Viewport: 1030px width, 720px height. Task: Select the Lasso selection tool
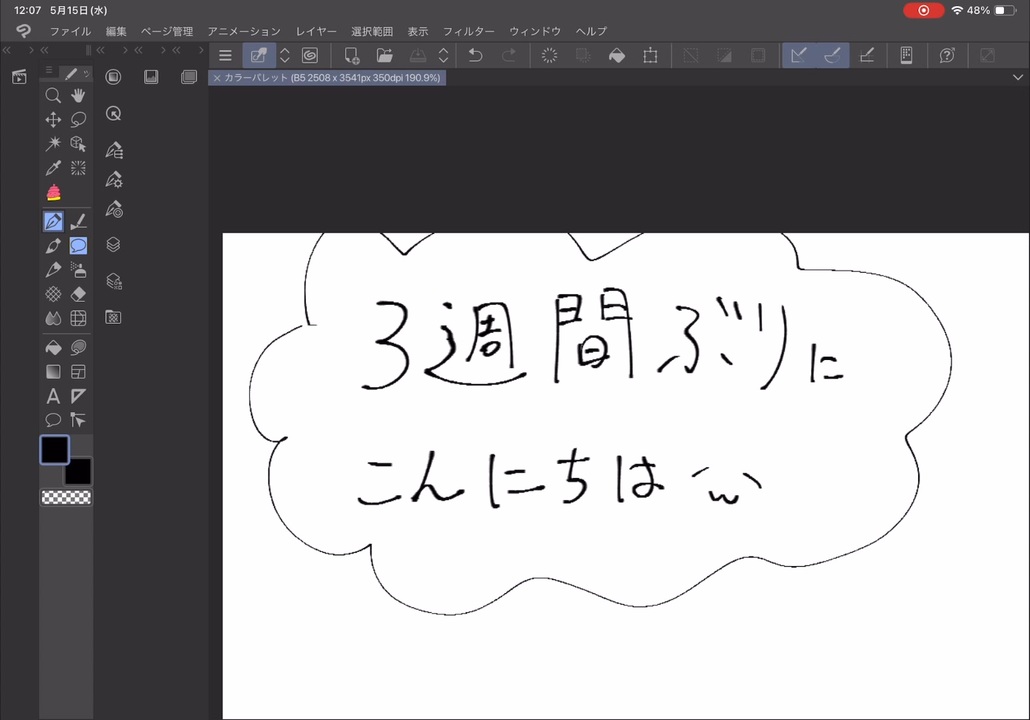click(x=78, y=120)
